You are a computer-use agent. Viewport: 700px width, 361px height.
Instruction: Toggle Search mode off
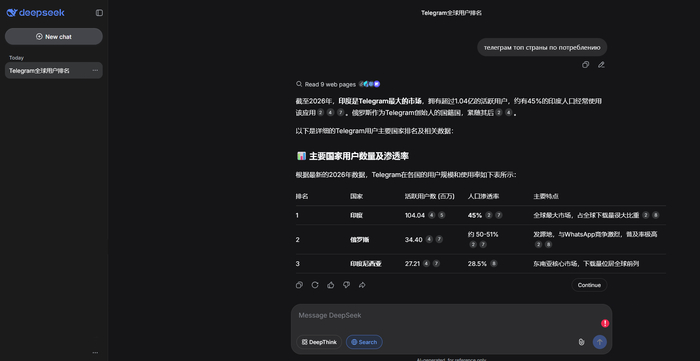[x=364, y=342]
